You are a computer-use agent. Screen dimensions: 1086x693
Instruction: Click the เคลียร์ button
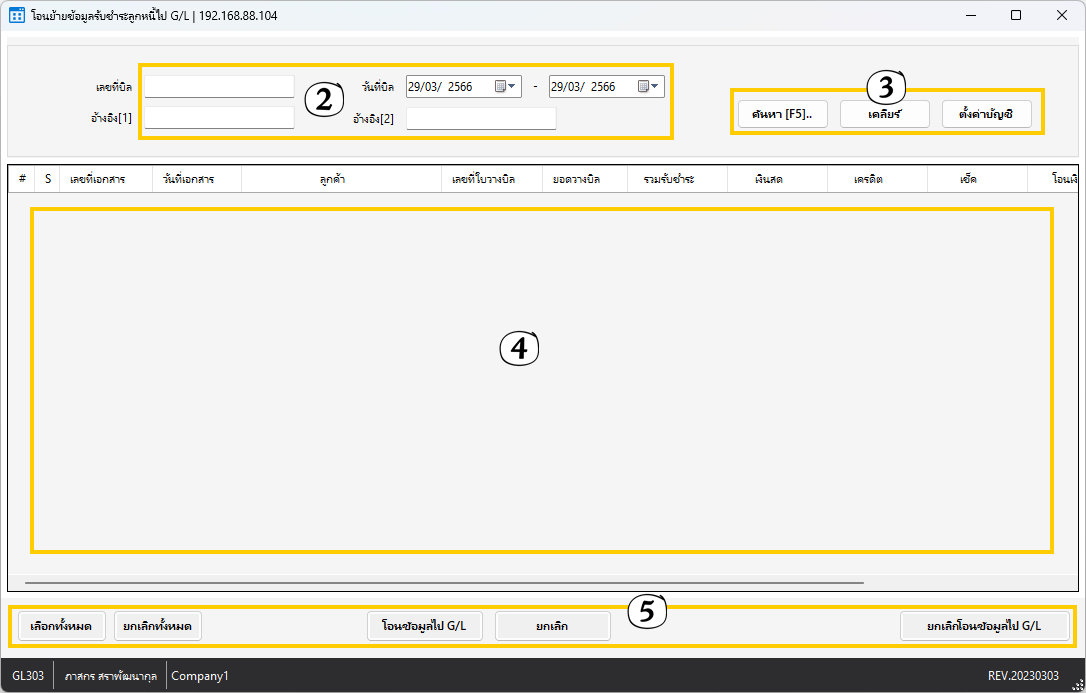pyautogui.click(x=885, y=114)
